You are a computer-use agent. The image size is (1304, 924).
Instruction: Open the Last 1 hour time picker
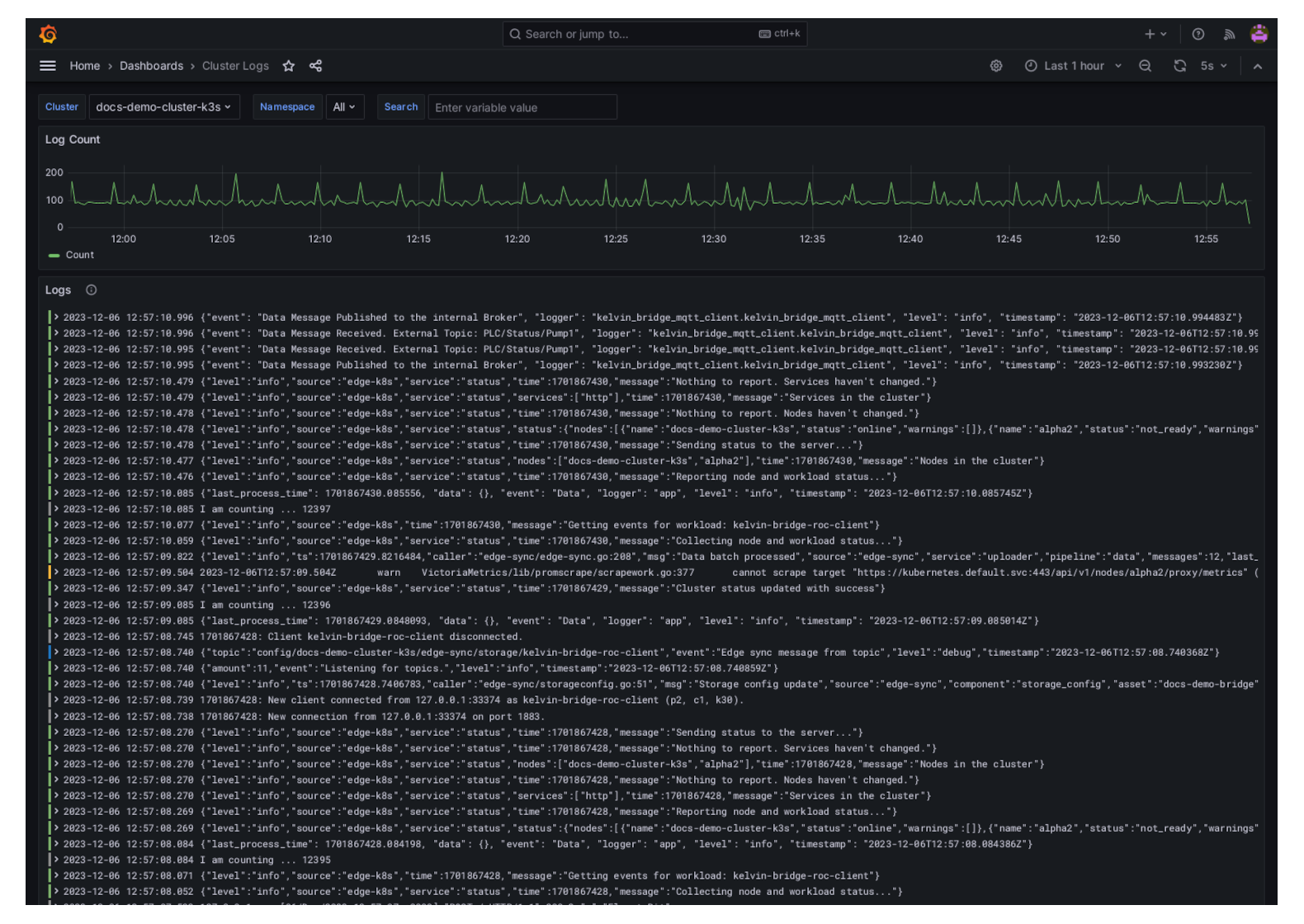click(x=1072, y=66)
